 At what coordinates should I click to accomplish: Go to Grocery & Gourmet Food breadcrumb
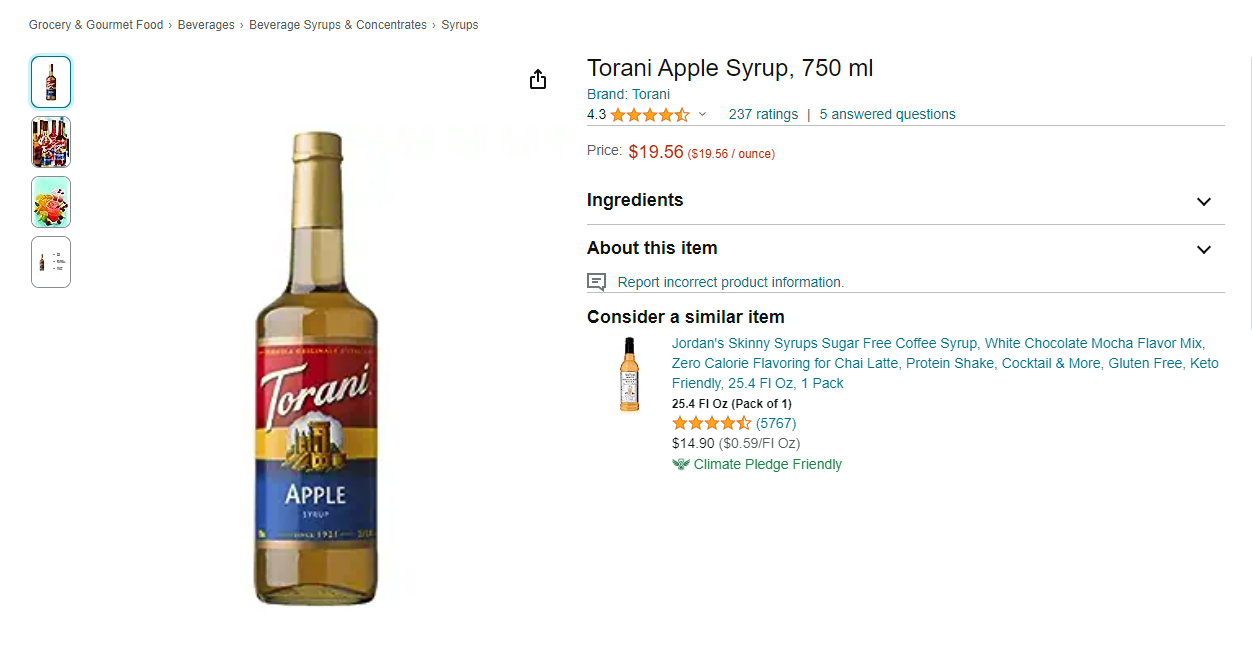point(96,25)
